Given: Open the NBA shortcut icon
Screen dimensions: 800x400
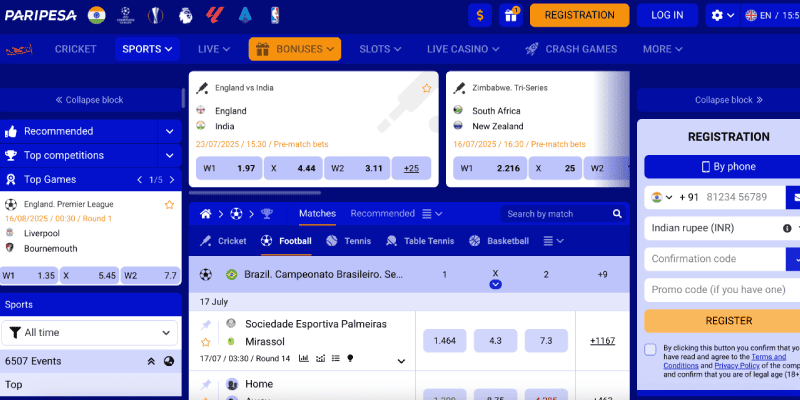Looking at the screenshot, I should click(276, 15).
